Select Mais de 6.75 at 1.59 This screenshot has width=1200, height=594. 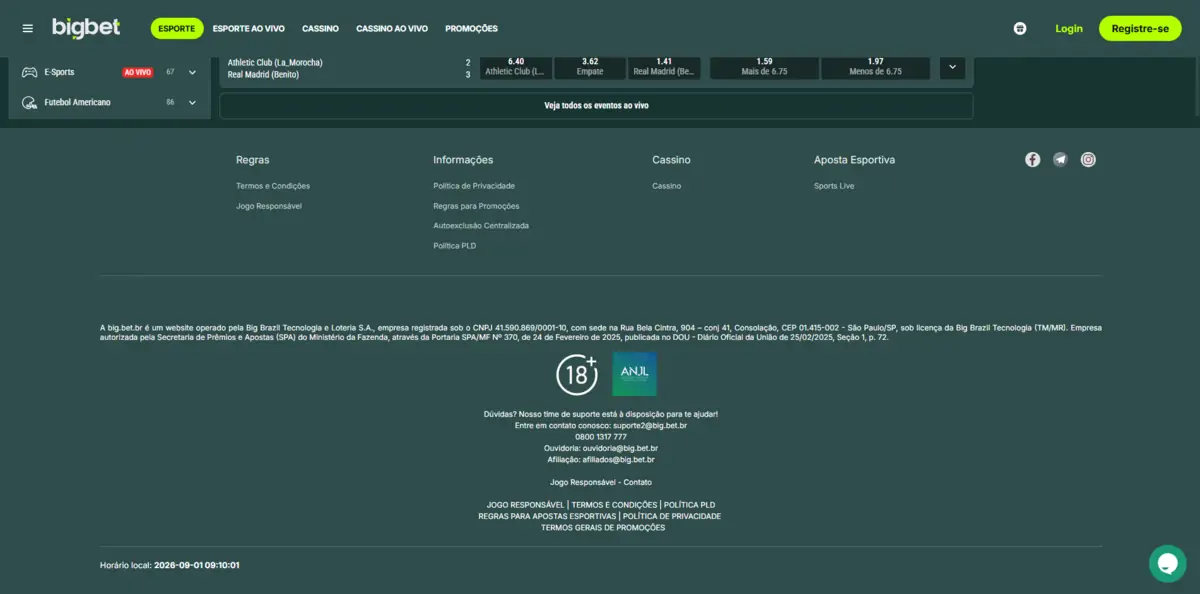(764, 67)
